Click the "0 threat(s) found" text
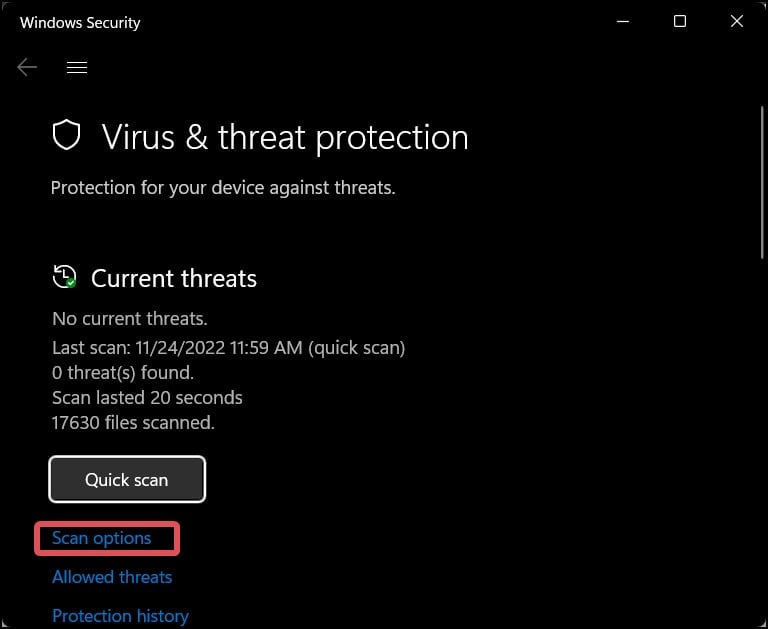Viewport: 768px width, 629px height. coord(123,373)
